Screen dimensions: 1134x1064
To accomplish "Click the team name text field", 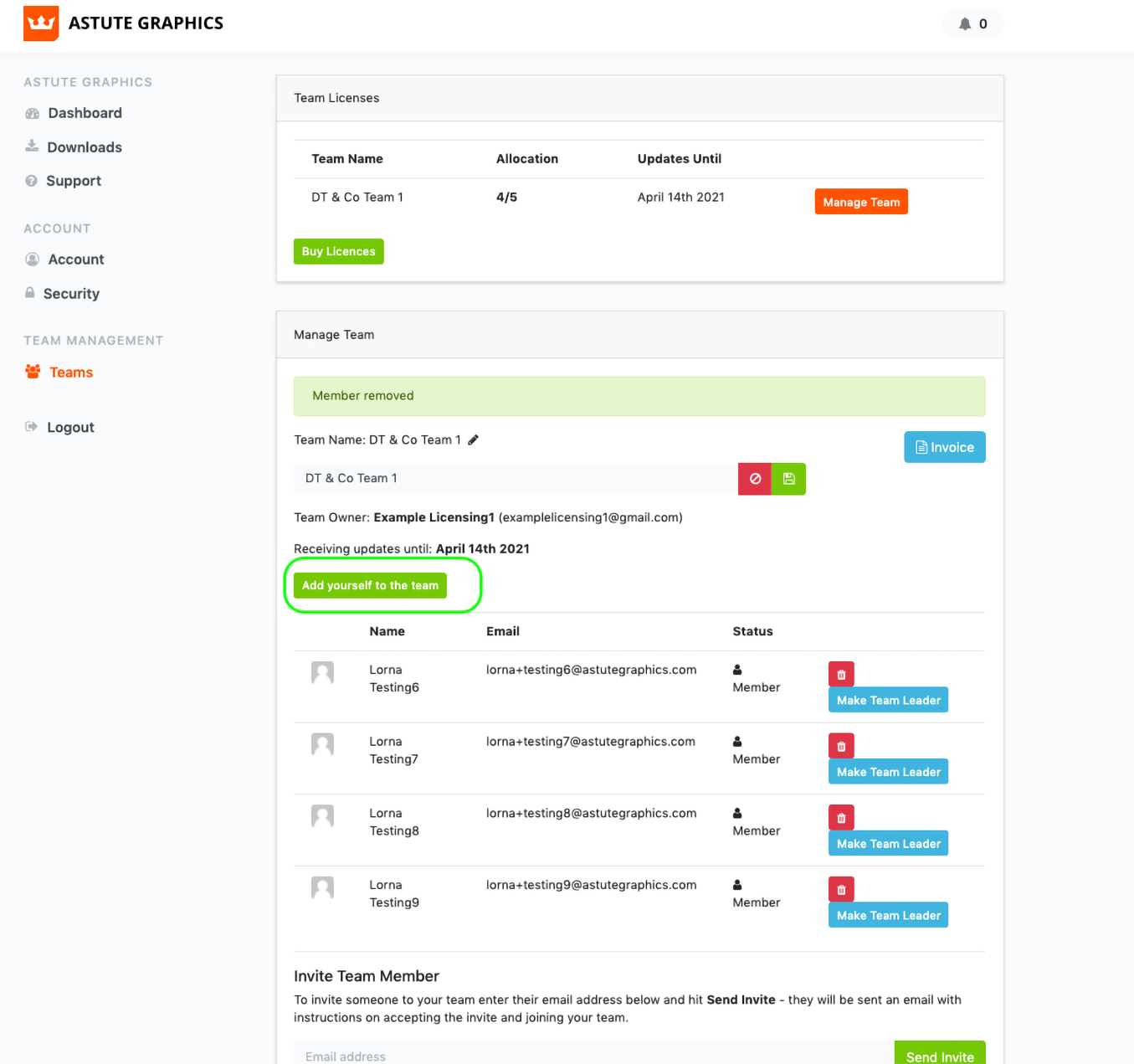I will pos(515,479).
